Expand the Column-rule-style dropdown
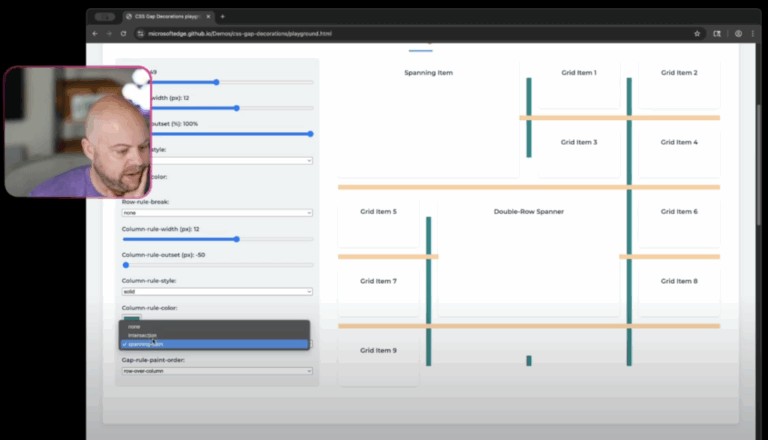 coord(216,291)
